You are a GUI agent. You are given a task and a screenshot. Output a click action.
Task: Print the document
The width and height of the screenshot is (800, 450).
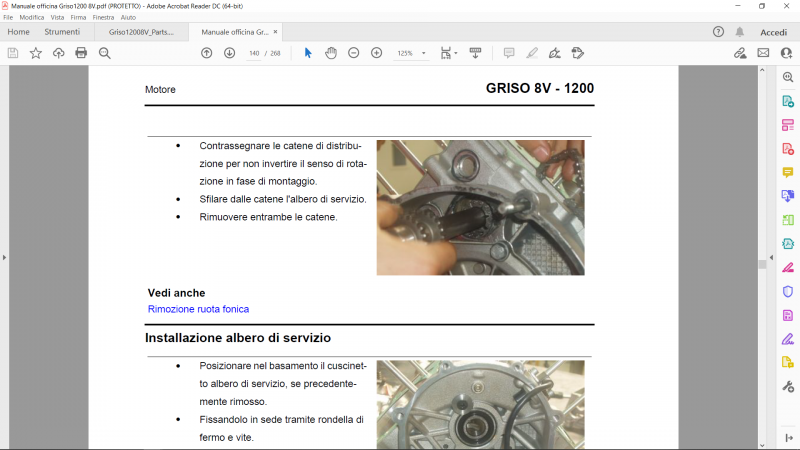point(81,53)
